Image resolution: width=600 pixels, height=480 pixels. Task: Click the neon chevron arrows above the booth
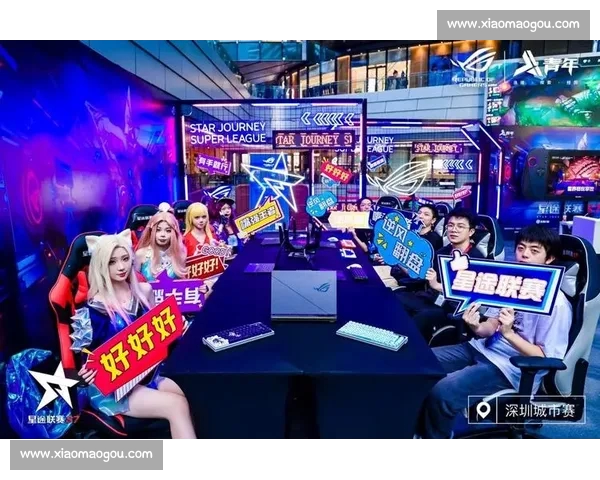(328, 118)
